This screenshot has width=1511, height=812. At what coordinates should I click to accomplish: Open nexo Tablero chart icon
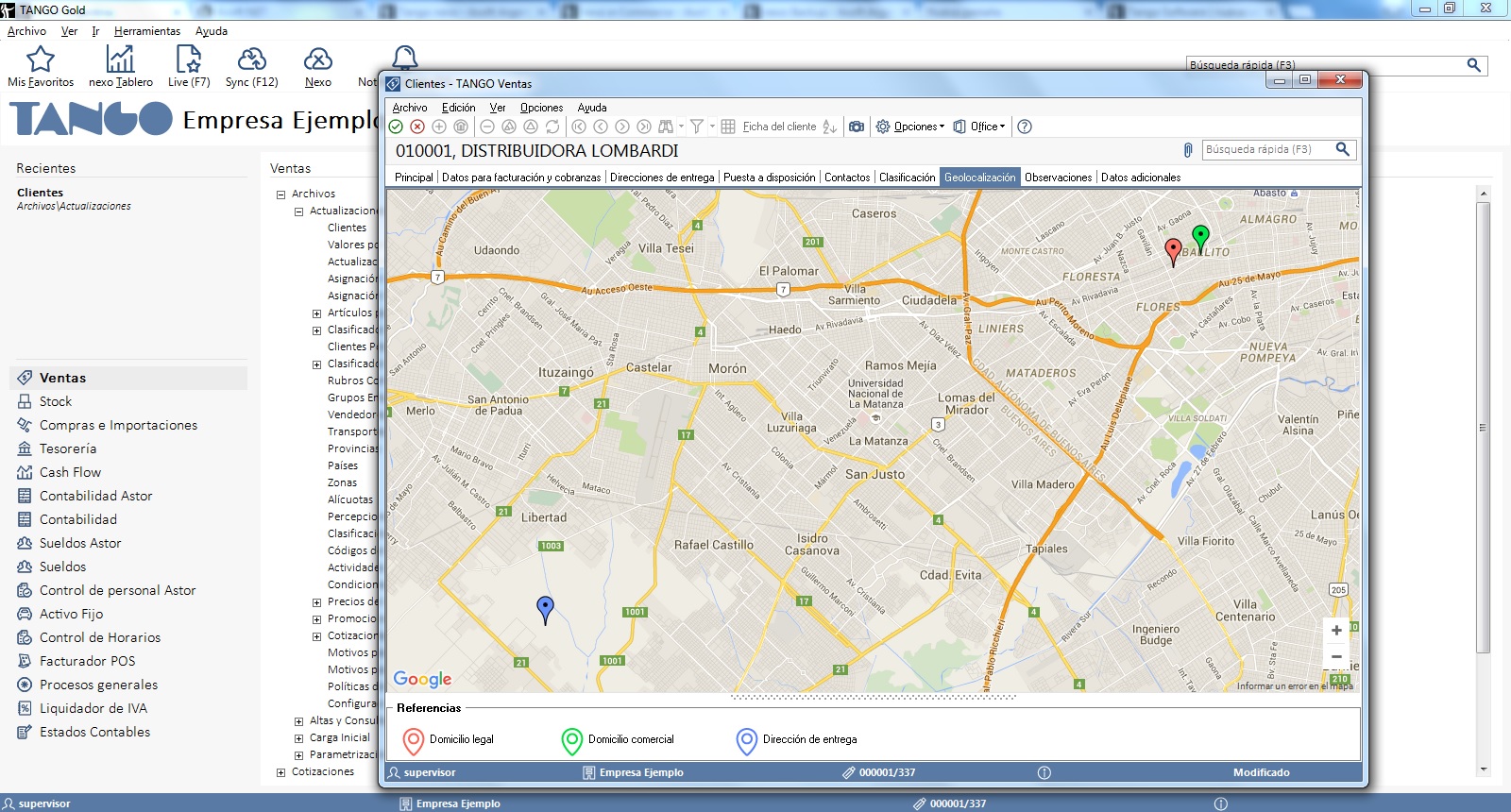point(120,66)
